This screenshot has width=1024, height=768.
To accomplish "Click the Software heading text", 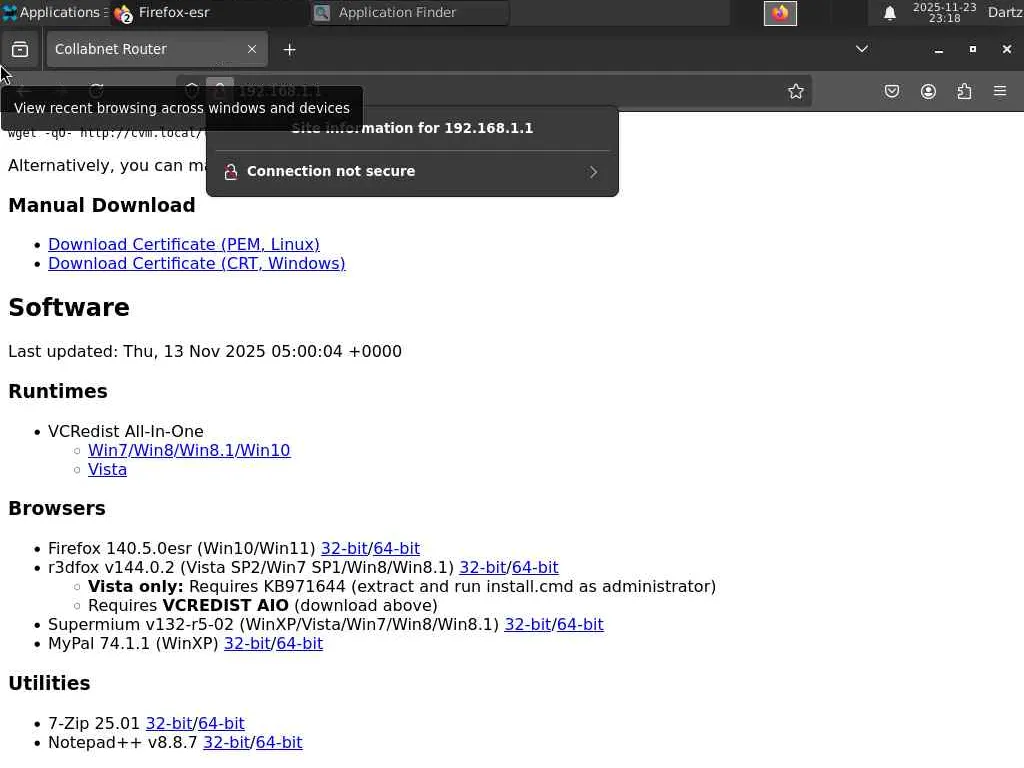I will (x=69, y=308).
